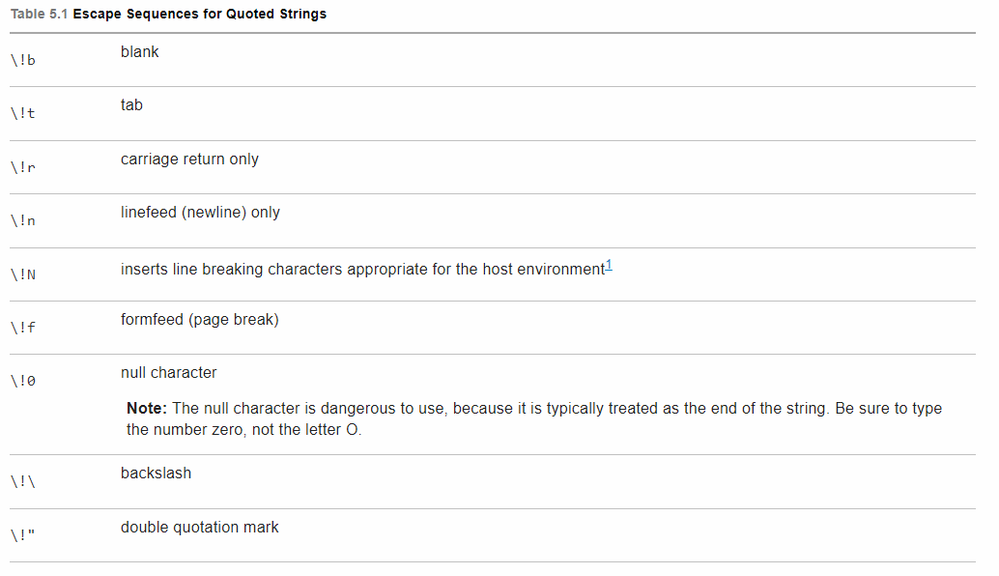
Task: Select the 'tab' description text
Action: 132,105
